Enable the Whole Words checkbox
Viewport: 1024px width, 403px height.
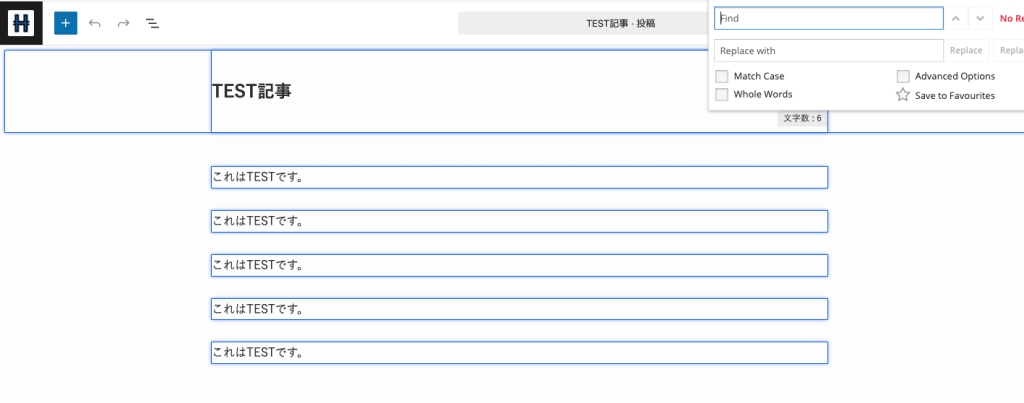coord(722,94)
